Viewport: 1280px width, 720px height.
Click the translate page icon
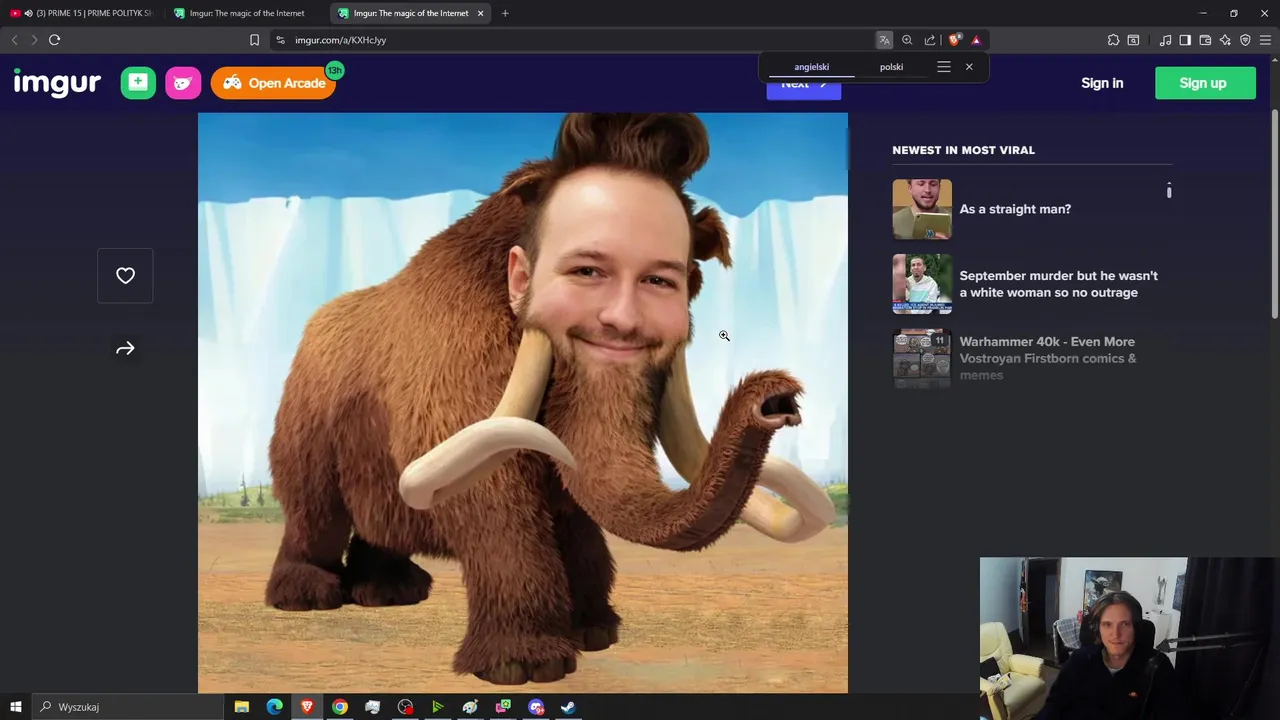tap(884, 40)
